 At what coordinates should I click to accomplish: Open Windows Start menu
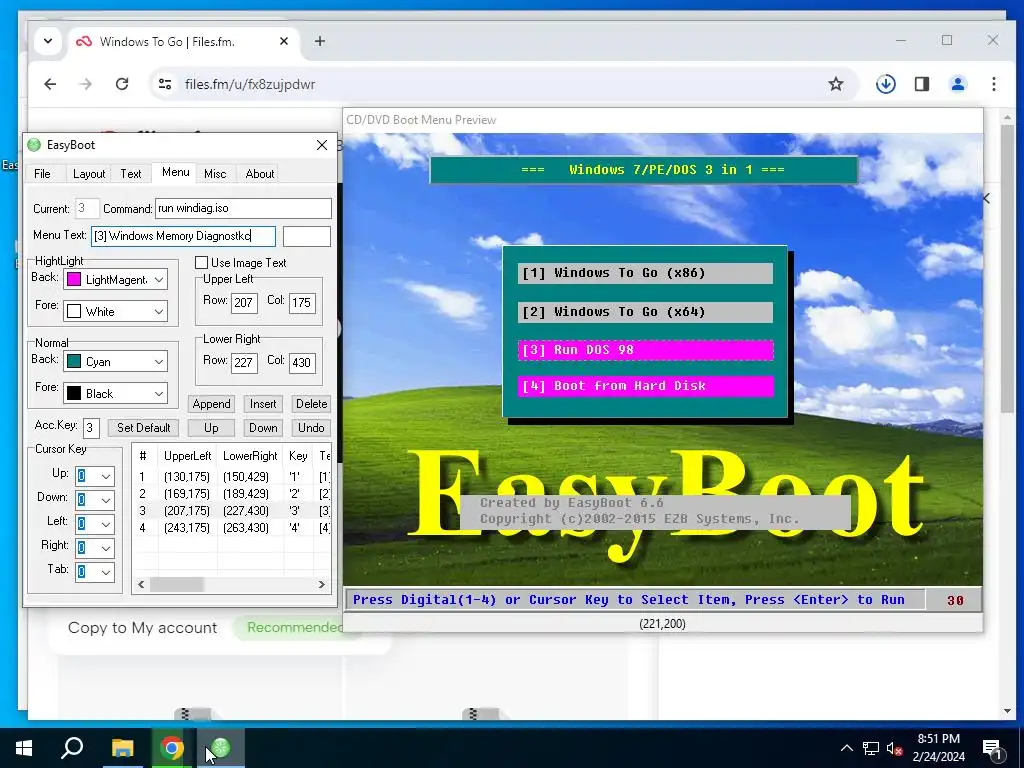click(24, 748)
